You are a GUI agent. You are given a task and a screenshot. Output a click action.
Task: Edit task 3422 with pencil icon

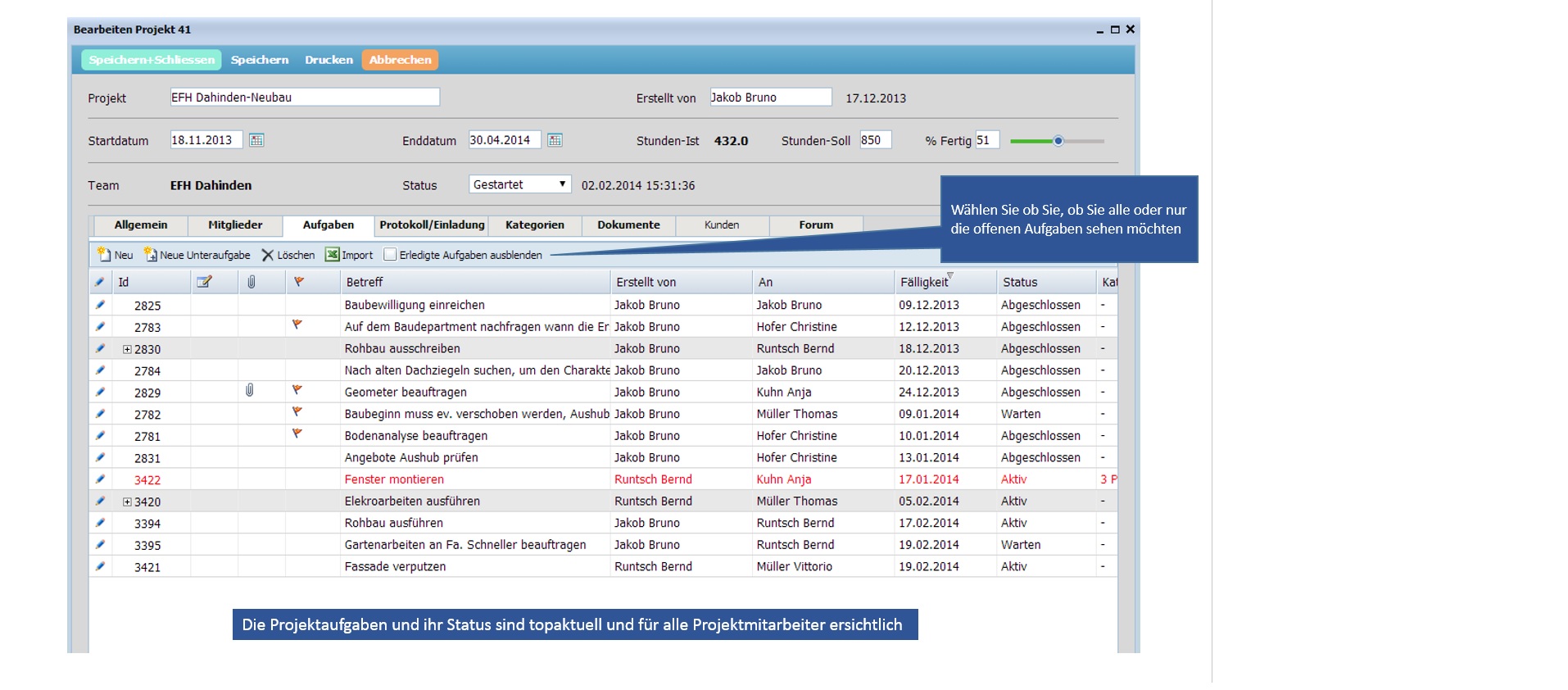(x=100, y=479)
